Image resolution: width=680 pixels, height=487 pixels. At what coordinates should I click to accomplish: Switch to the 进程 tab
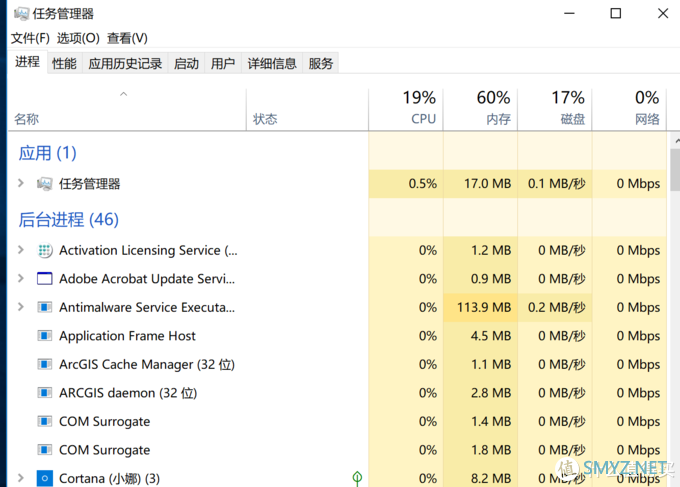(27, 62)
